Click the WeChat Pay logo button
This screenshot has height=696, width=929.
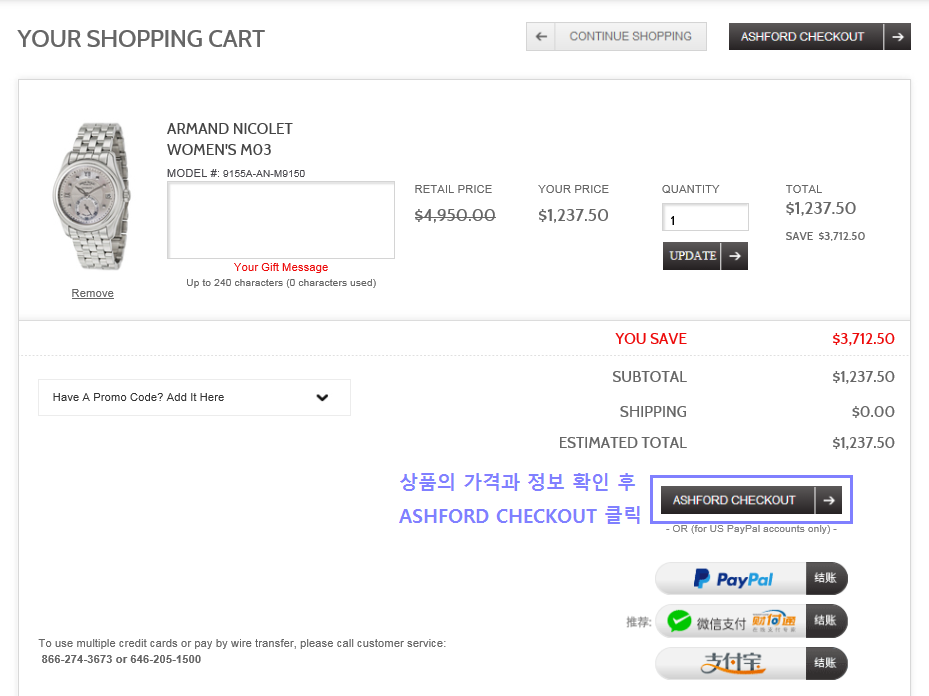pyautogui.click(x=731, y=621)
